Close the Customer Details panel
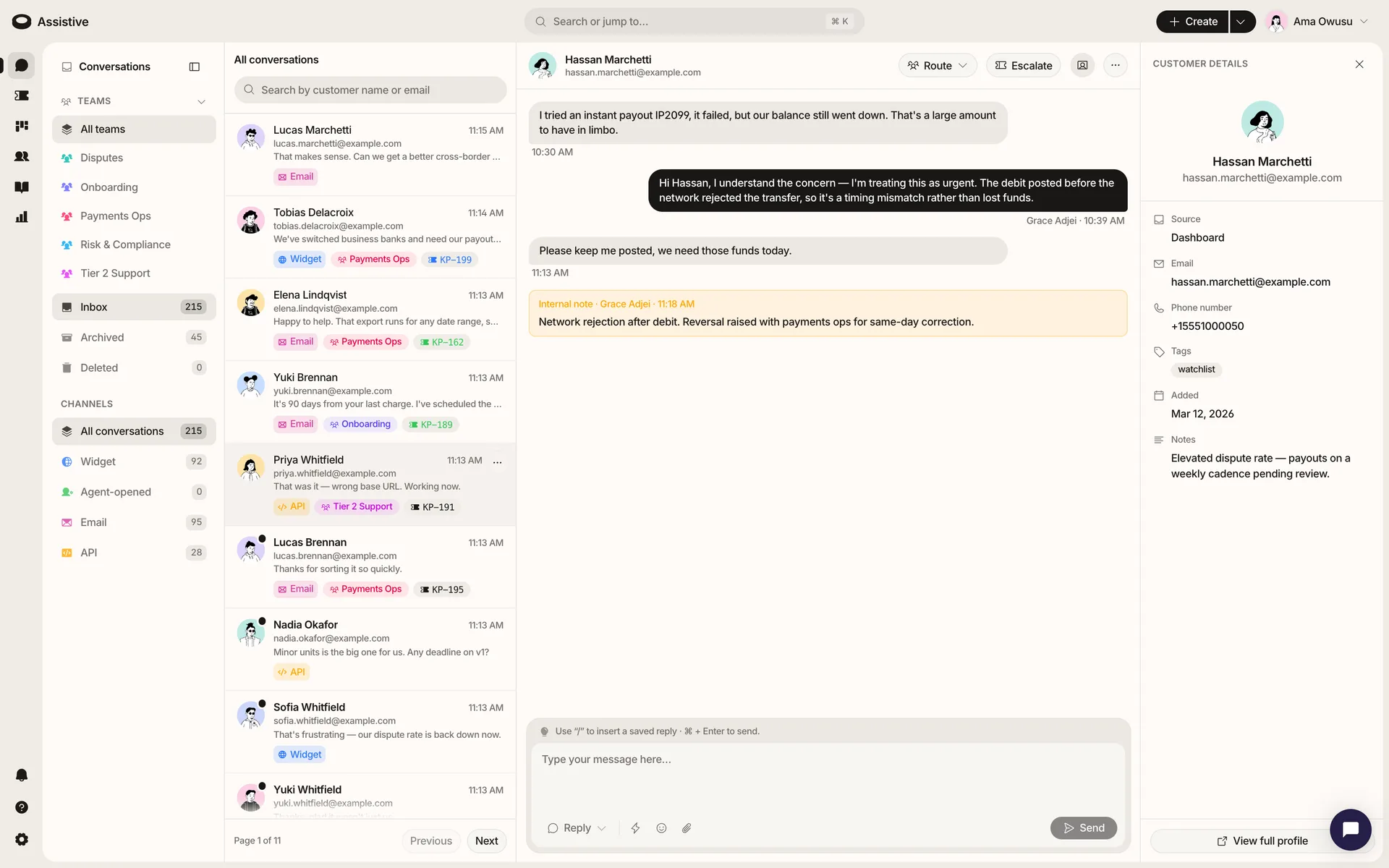Viewport: 1389px width, 868px height. (x=1359, y=64)
